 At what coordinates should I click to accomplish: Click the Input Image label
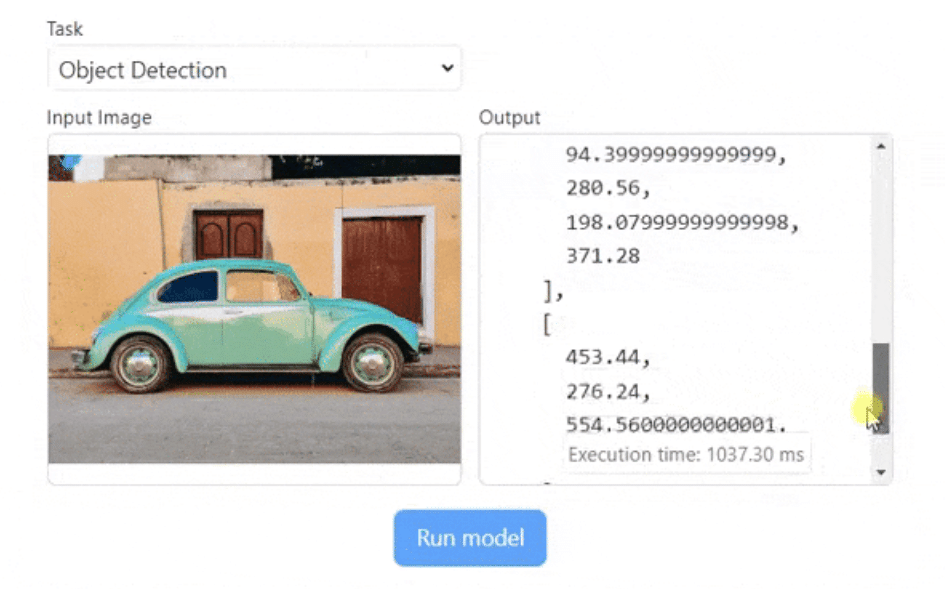[x=99, y=118]
